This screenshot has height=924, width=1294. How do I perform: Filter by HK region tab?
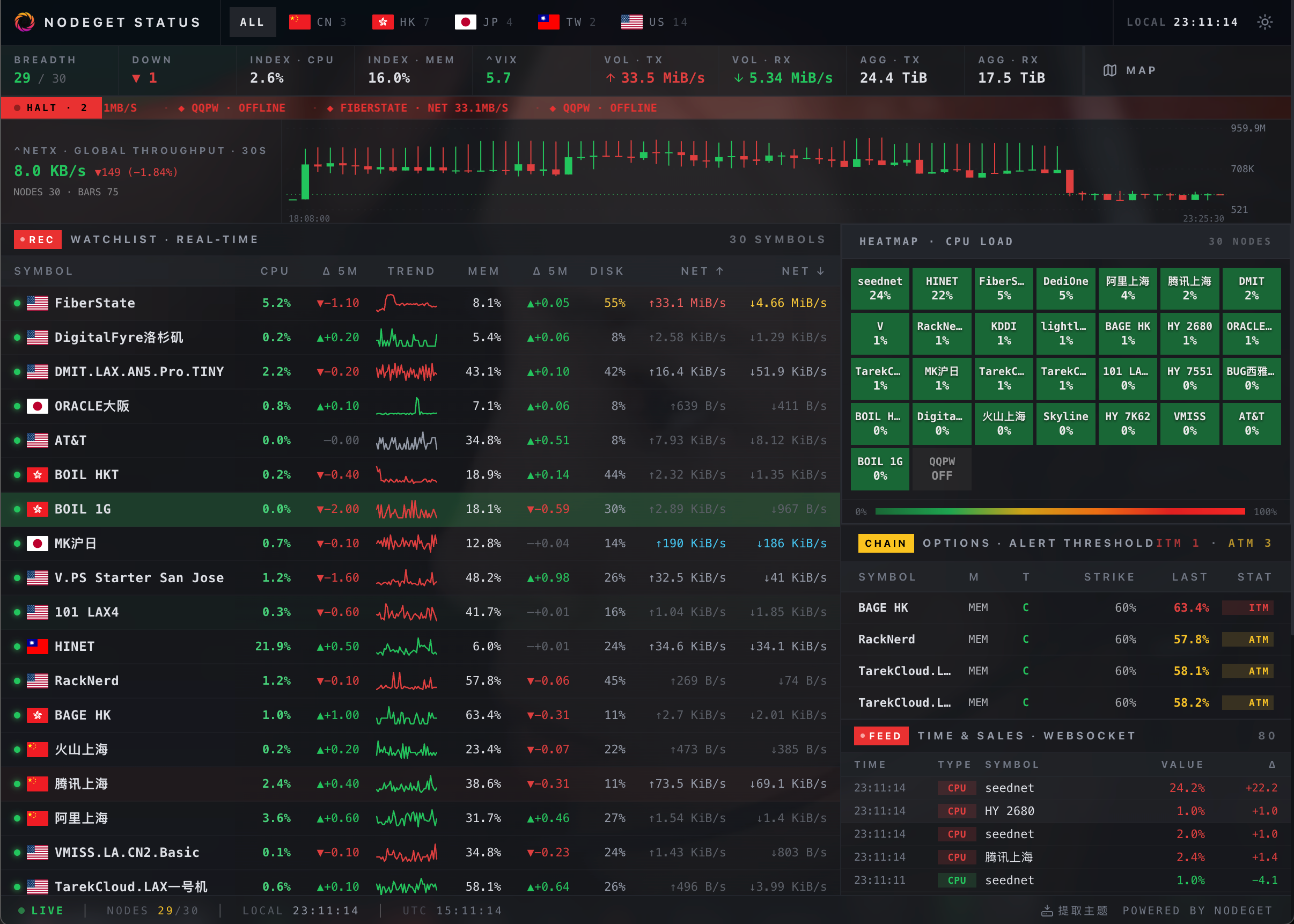pos(401,22)
